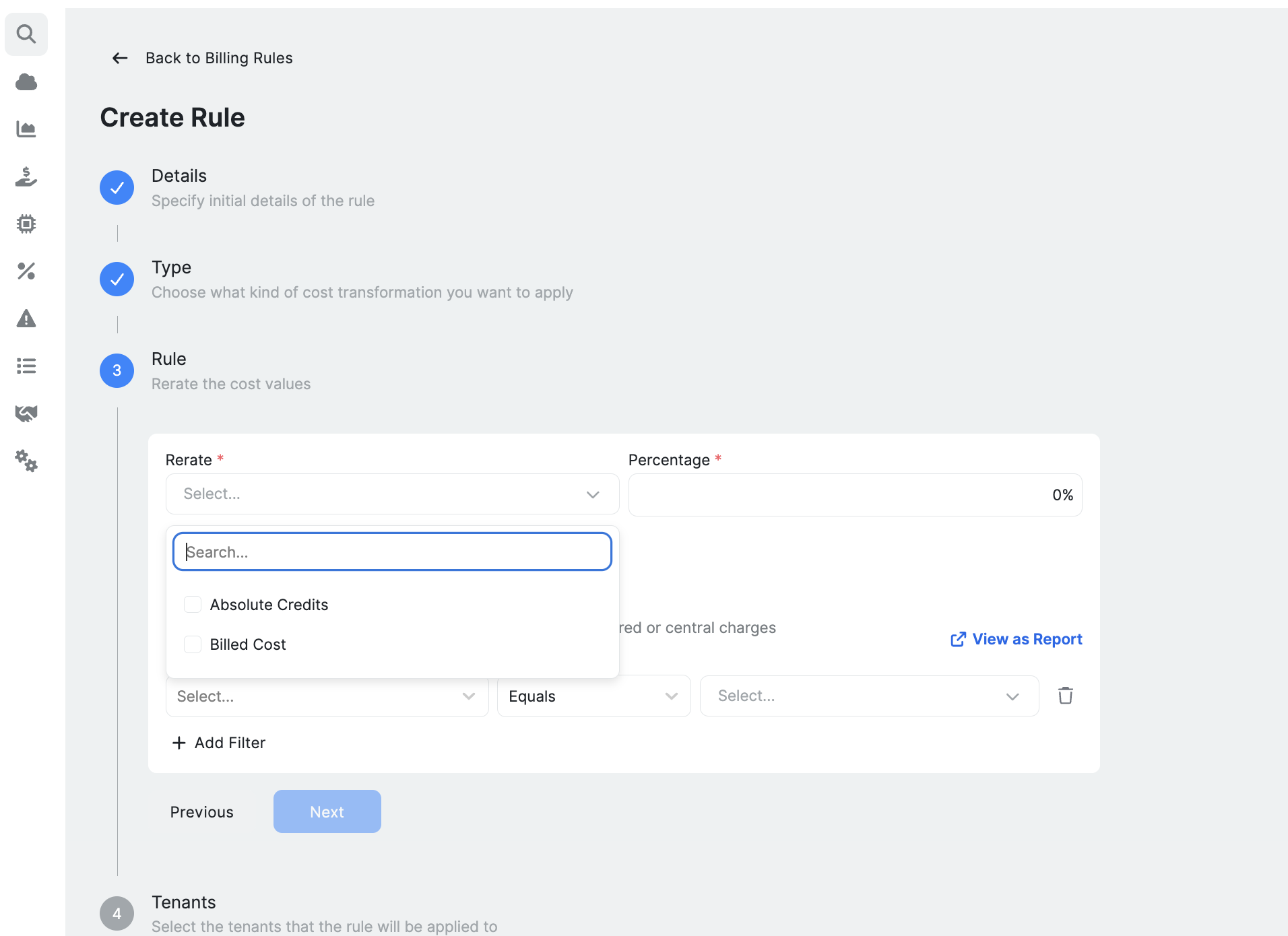This screenshot has height=936, width=1288.
Task: Expand the Rerate select dropdown
Action: click(392, 494)
